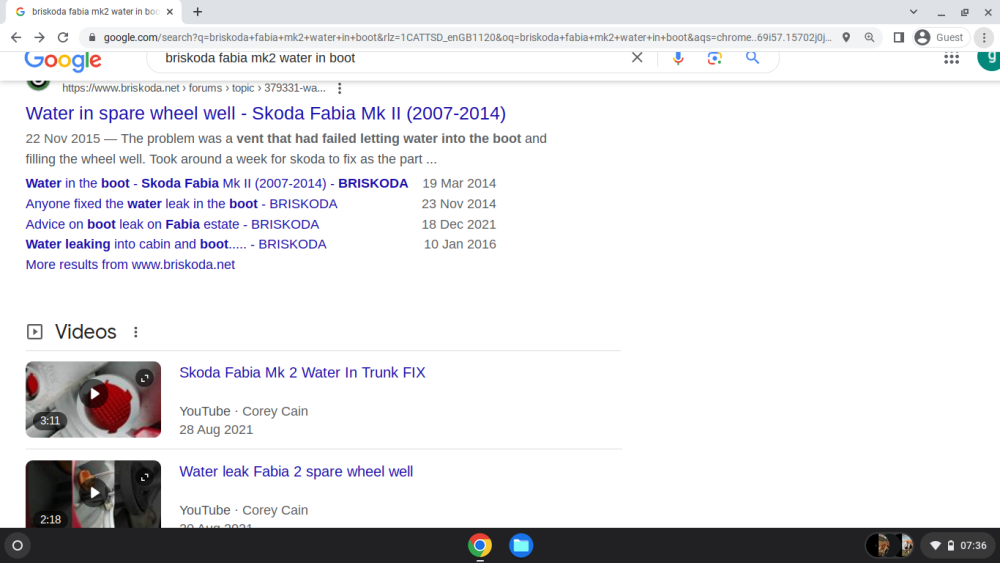Clear the search box with the X
The width and height of the screenshot is (1000, 563).
[637, 57]
